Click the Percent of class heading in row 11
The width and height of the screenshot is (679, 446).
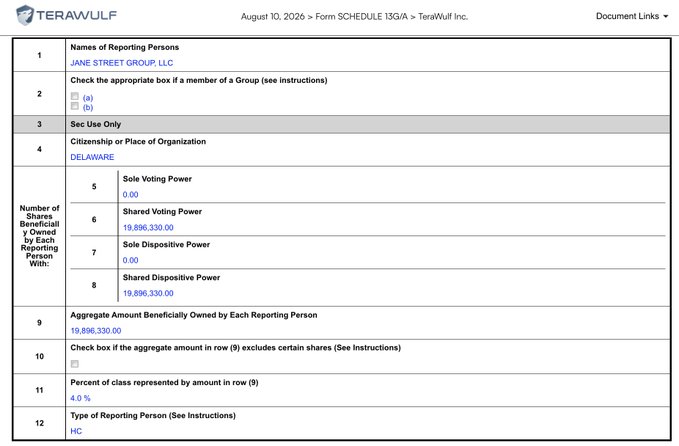tap(164, 383)
